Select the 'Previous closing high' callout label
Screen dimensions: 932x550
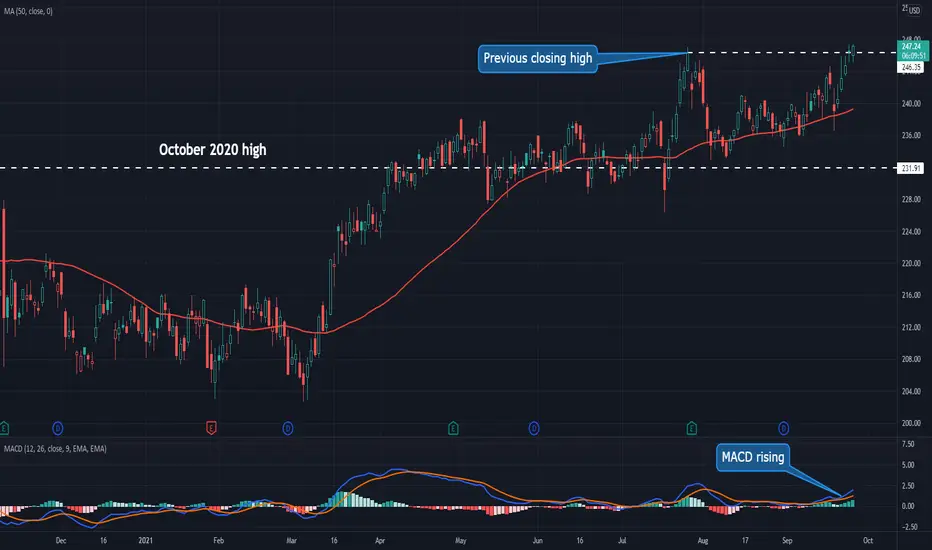point(537,58)
